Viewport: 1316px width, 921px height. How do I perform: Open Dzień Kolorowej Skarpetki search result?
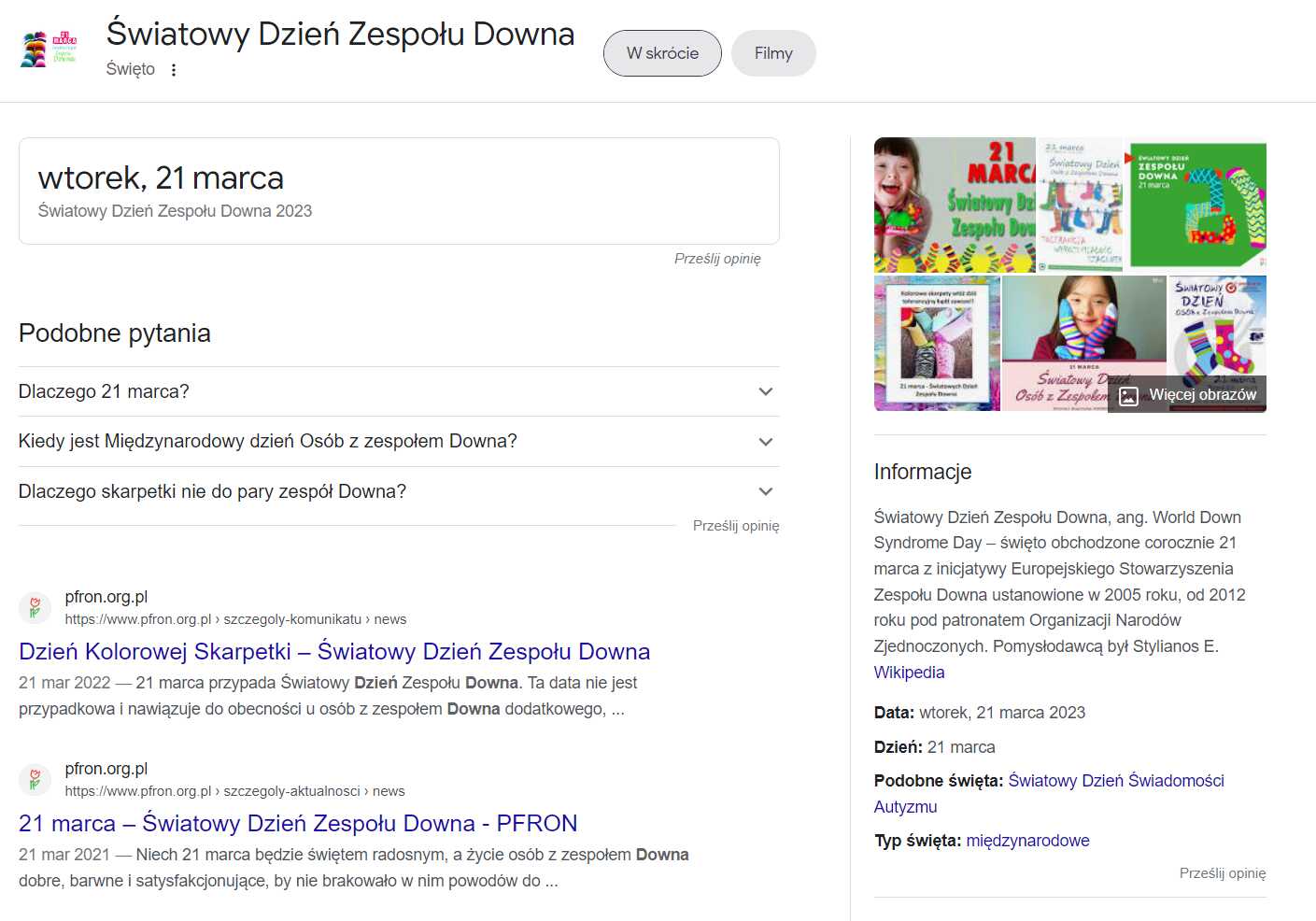click(x=334, y=651)
